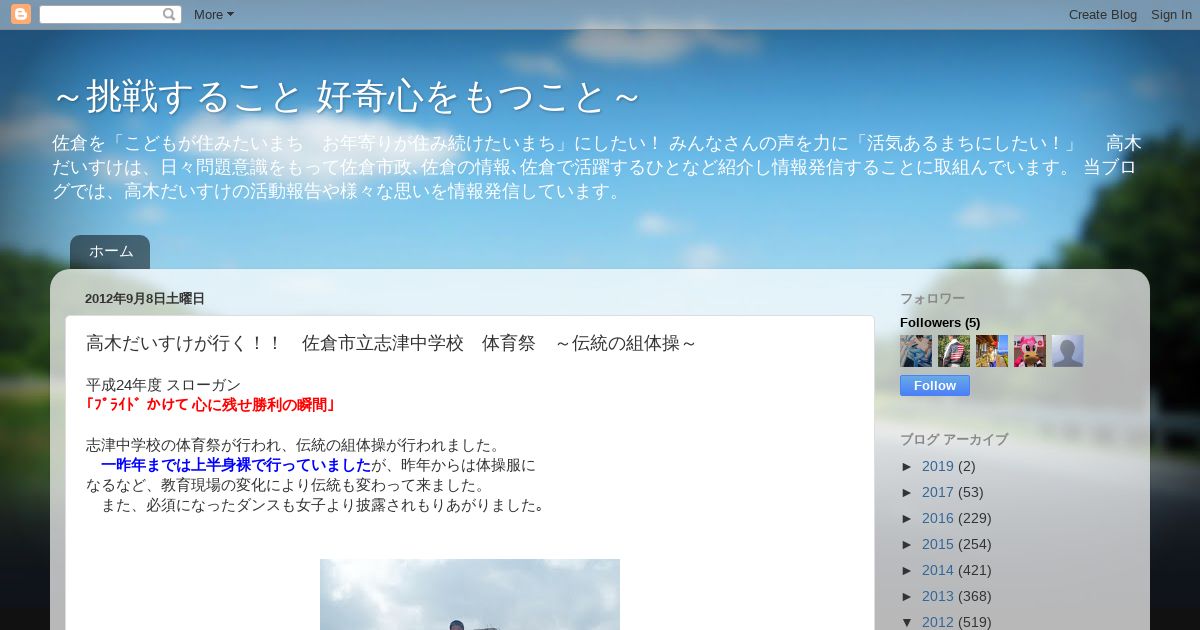
Task: Select the ホーム tab
Action: coord(110,252)
